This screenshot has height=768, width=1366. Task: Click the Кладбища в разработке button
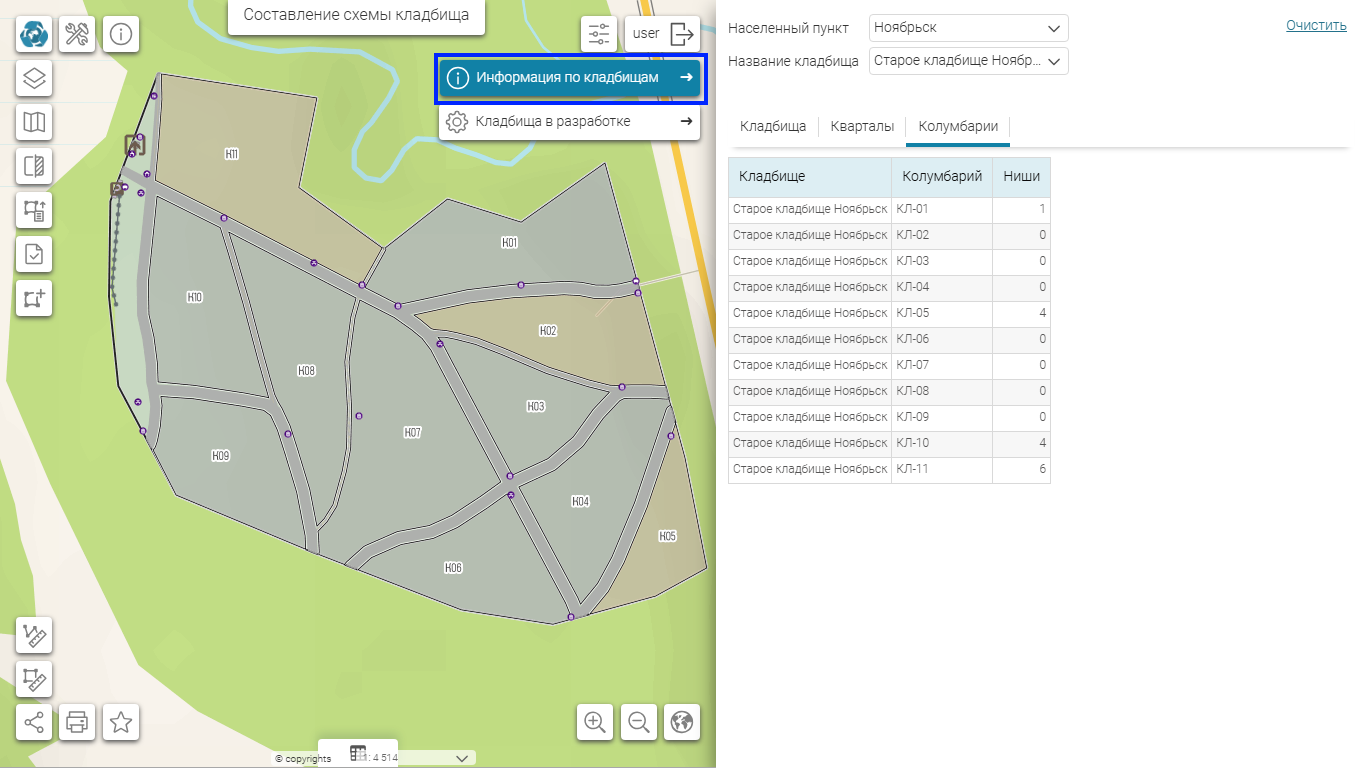tap(568, 121)
